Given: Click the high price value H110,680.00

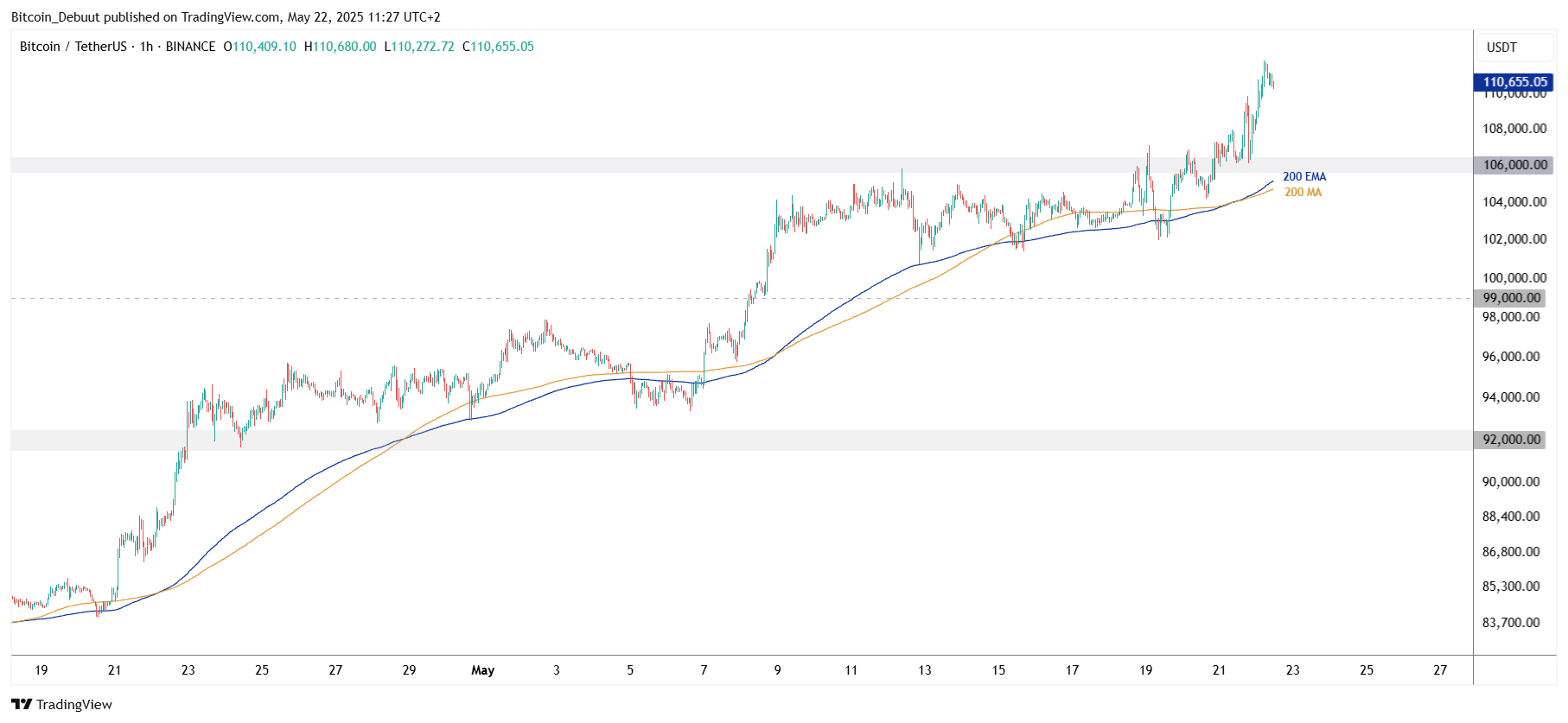Looking at the screenshot, I should click(340, 47).
